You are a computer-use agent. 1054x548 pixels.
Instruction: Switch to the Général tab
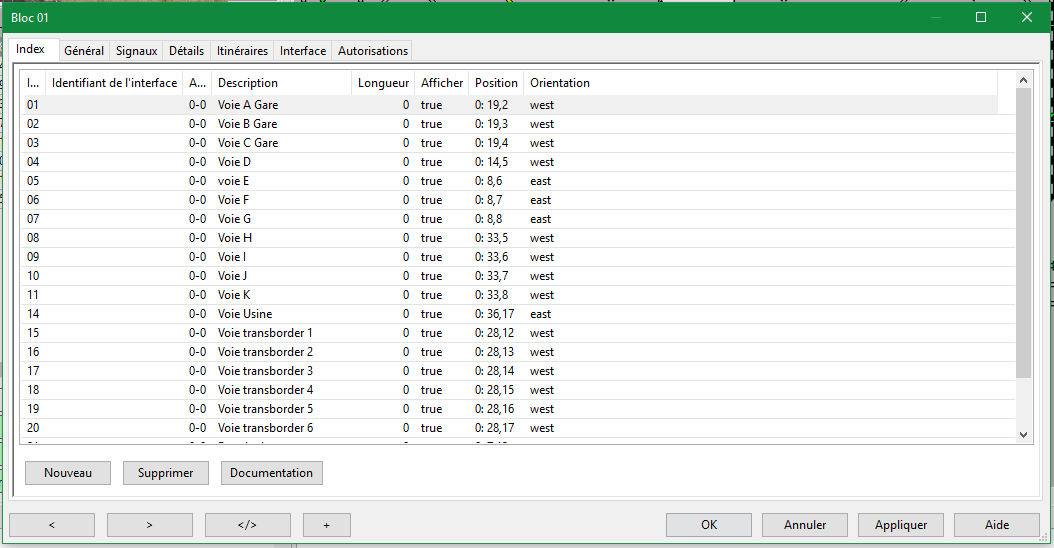[84, 51]
